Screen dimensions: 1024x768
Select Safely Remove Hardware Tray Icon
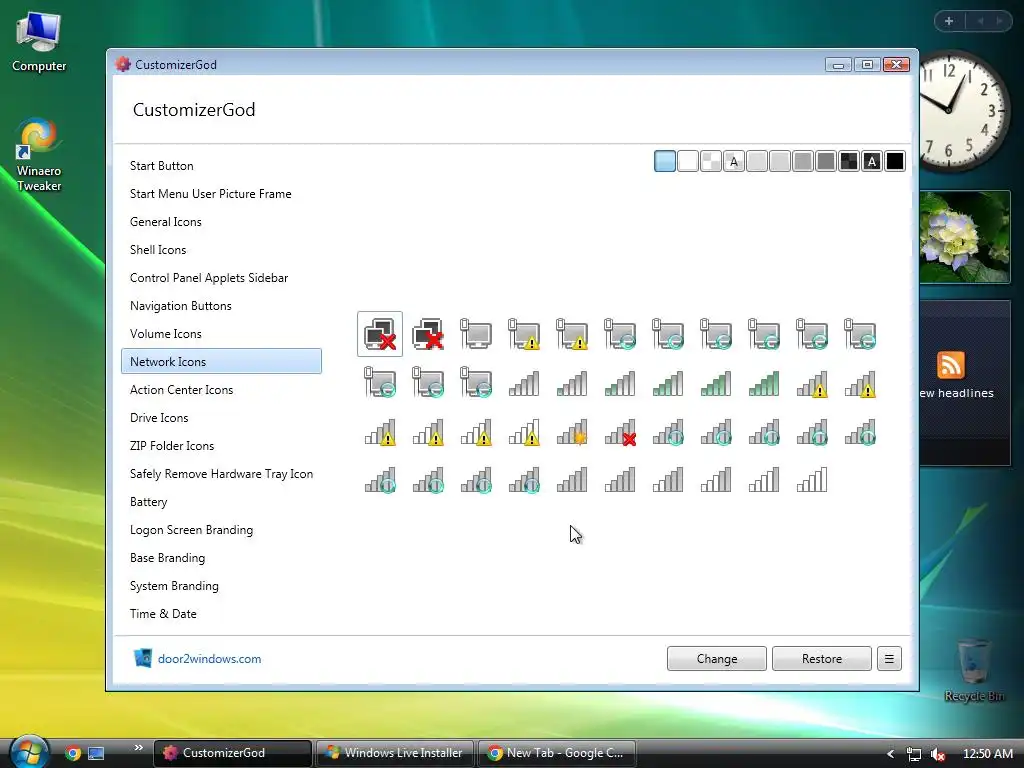[221, 474]
